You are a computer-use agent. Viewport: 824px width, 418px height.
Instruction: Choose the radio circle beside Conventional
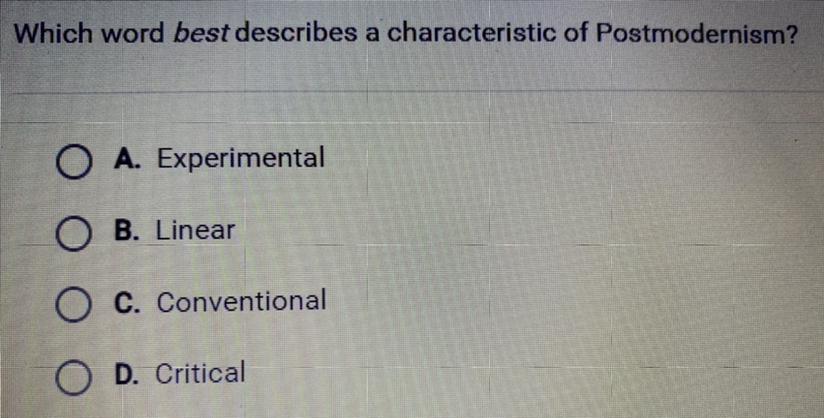tap(73, 305)
